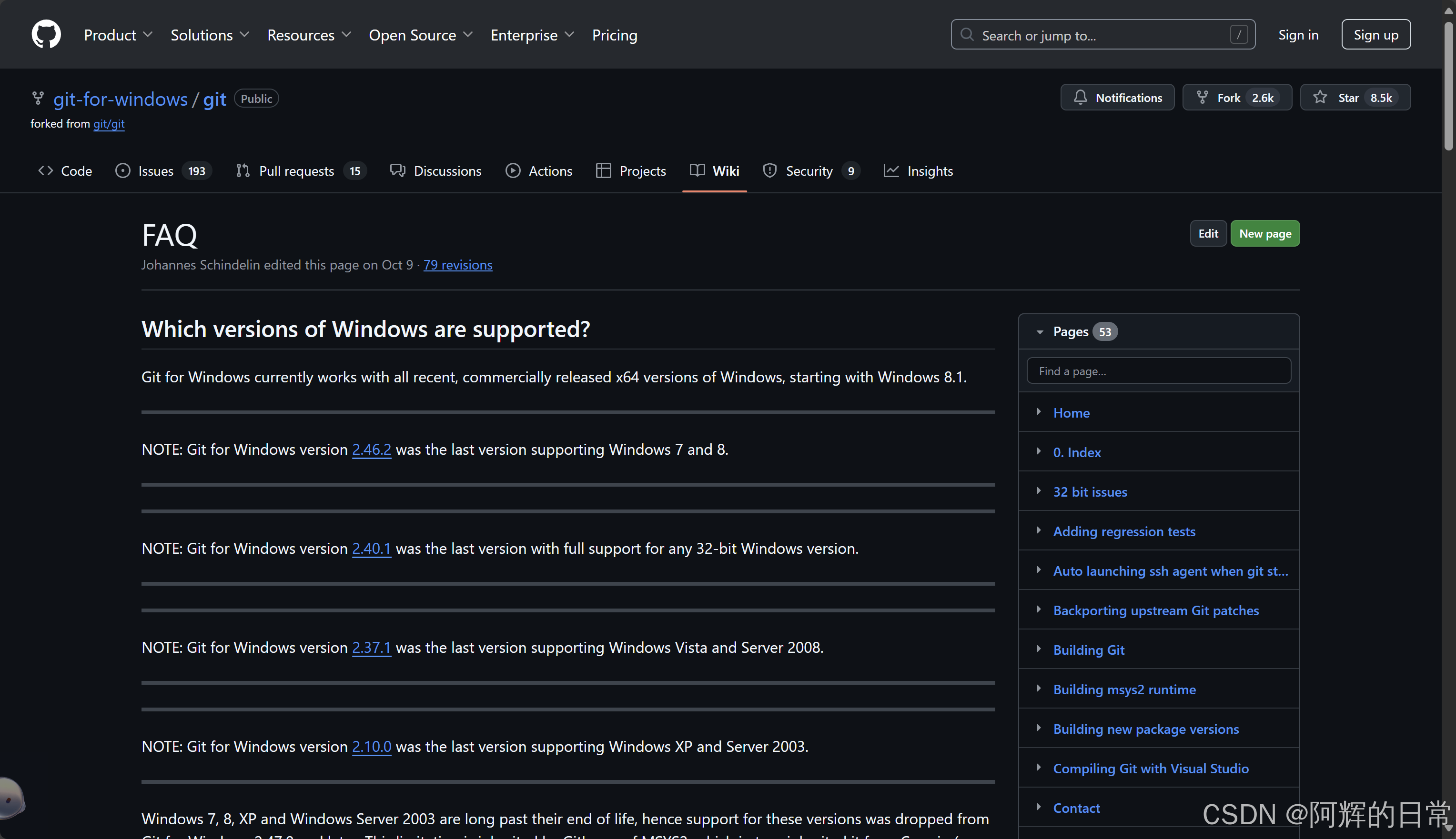Open the Open Source dropdown menu
Image resolution: width=1456 pixels, height=839 pixels.
click(x=420, y=35)
